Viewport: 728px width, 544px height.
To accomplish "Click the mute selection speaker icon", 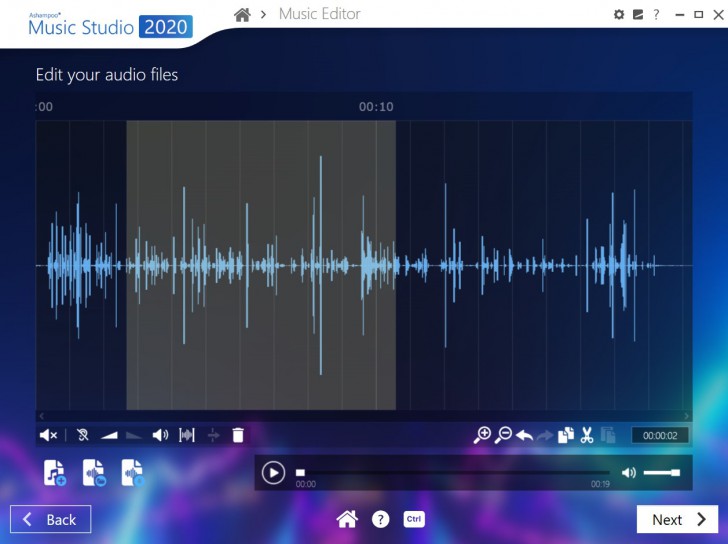I will pos(48,435).
